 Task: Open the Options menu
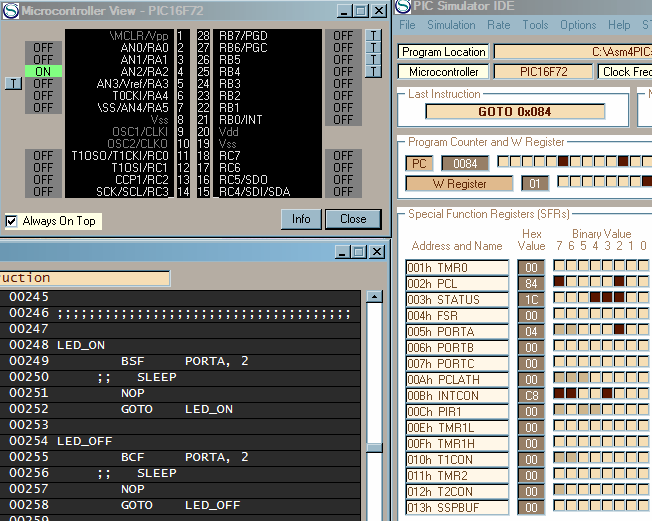(x=578, y=25)
